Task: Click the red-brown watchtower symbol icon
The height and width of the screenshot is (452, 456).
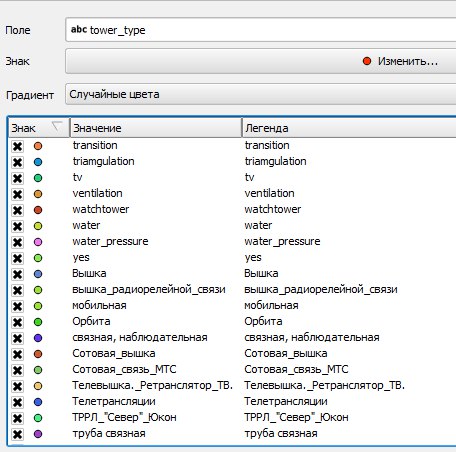Action: click(38, 210)
